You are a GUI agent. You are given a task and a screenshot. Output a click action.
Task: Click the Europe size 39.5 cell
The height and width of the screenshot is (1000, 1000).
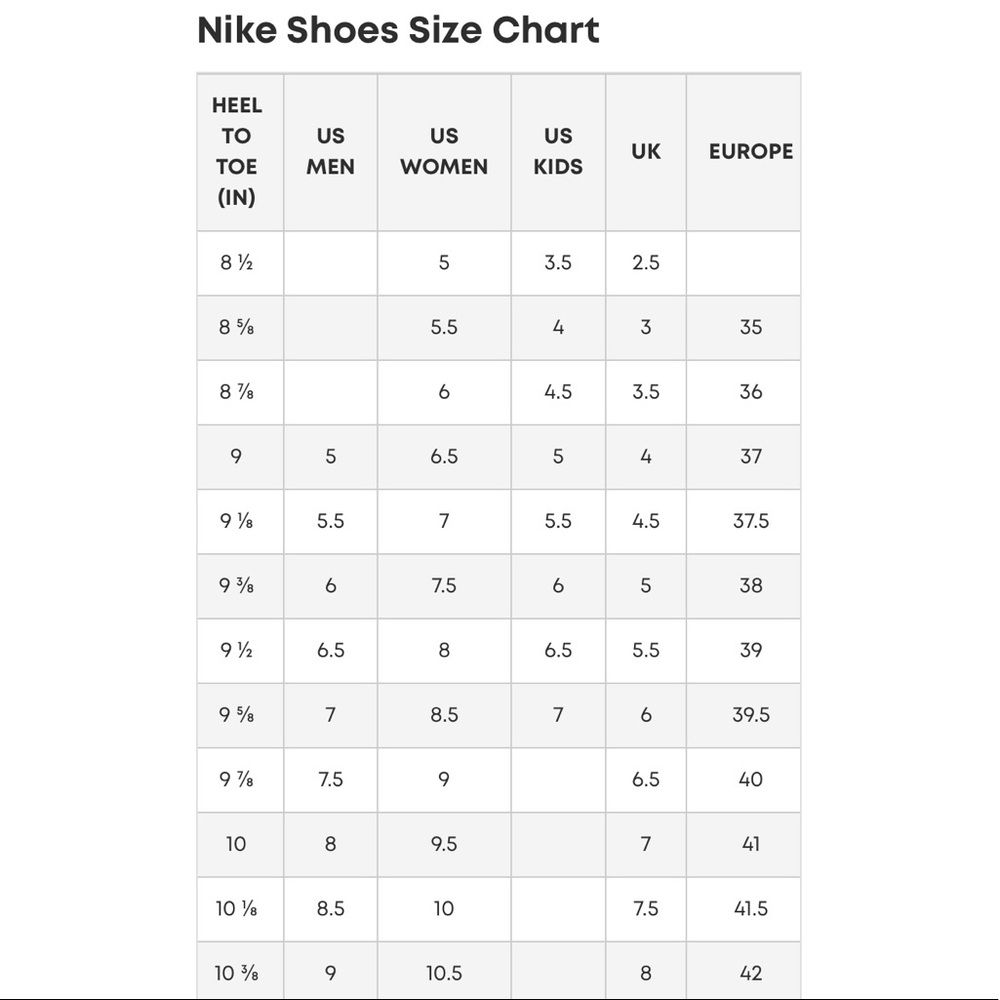click(x=751, y=715)
